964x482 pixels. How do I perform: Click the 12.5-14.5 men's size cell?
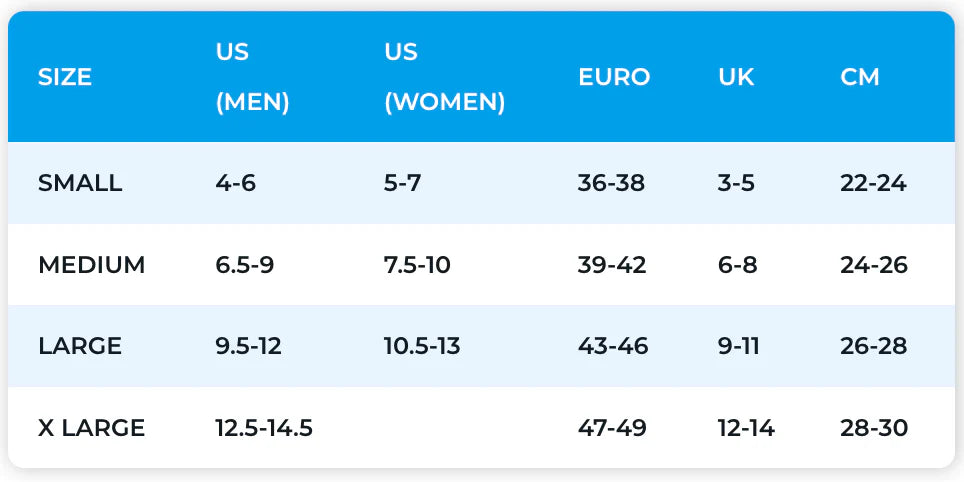[264, 428]
